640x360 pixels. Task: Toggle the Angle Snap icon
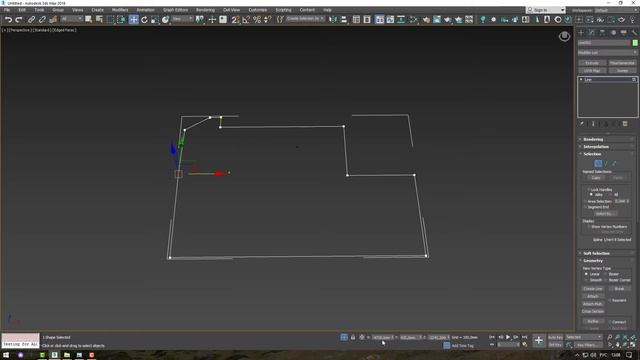246,20
